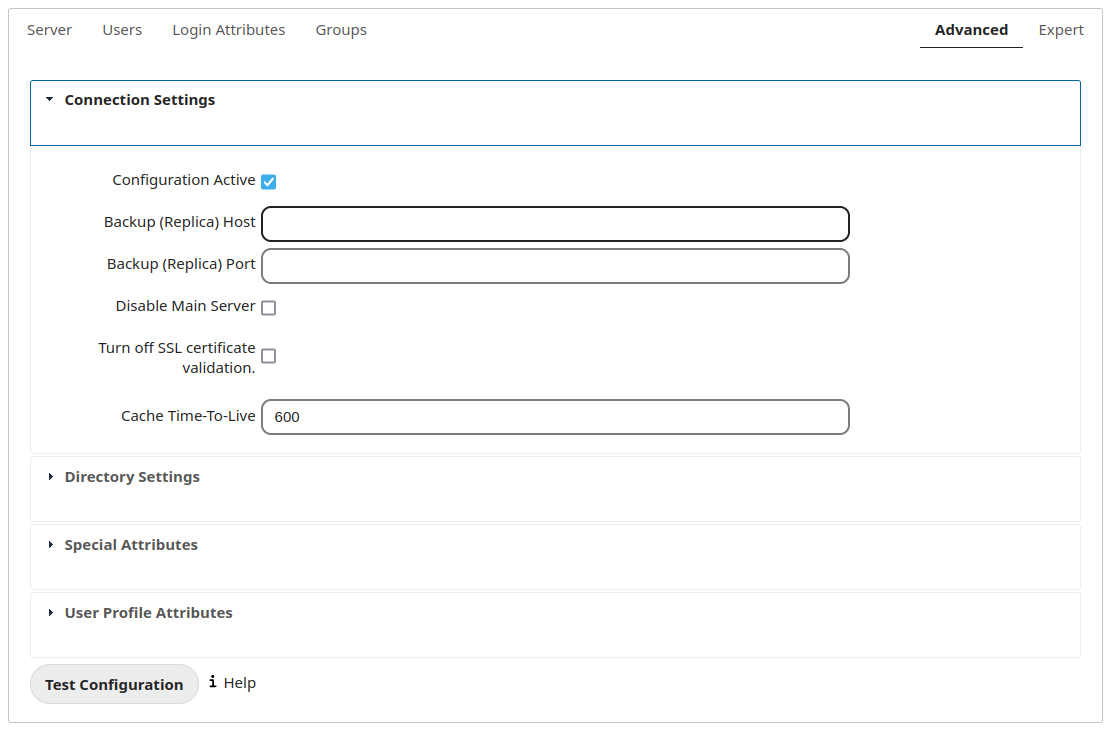Click the info icon next to Help
This screenshot has width=1114, height=735.
213,682
